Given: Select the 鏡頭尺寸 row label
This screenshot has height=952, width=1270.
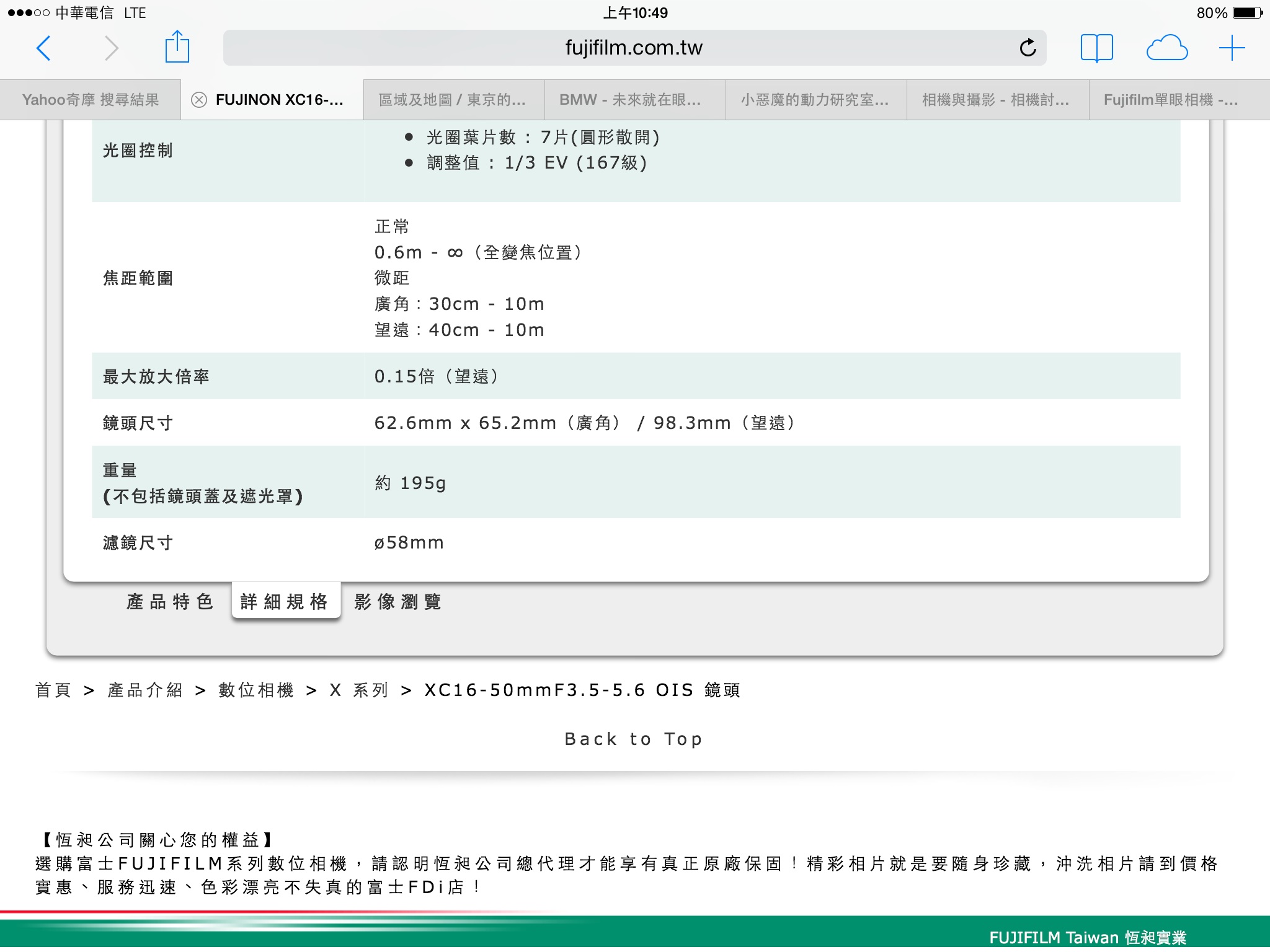Looking at the screenshot, I should [x=138, y=423].
